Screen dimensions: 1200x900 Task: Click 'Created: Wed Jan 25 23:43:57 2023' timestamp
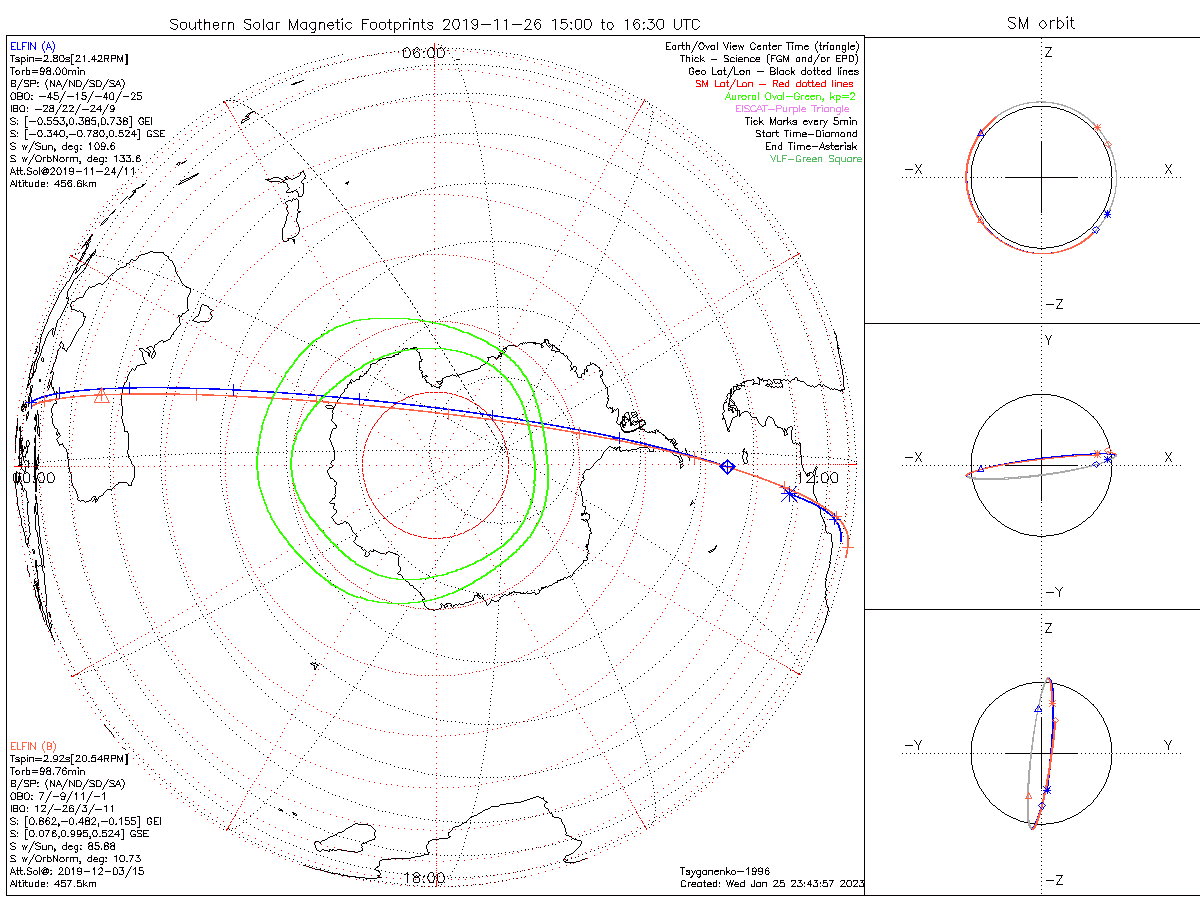(x=772, y=884)
